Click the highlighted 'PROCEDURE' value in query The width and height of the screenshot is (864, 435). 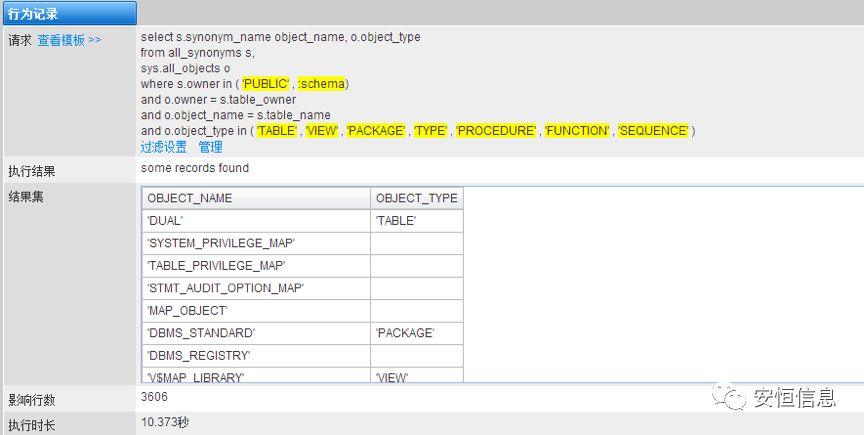496,131
